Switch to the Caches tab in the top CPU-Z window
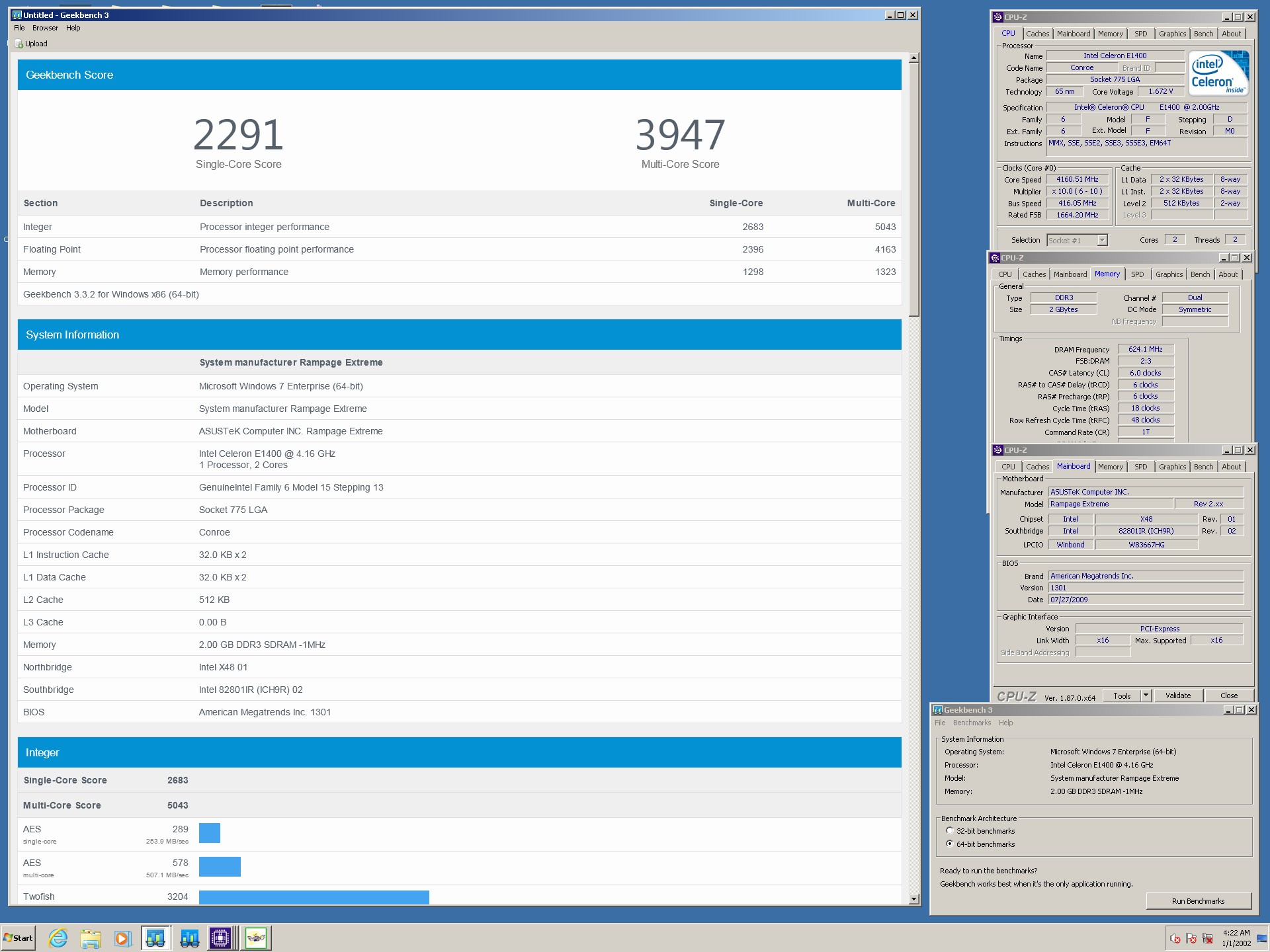The height and width of the screenshot is (952, 1270). (x=1037, y=34)
